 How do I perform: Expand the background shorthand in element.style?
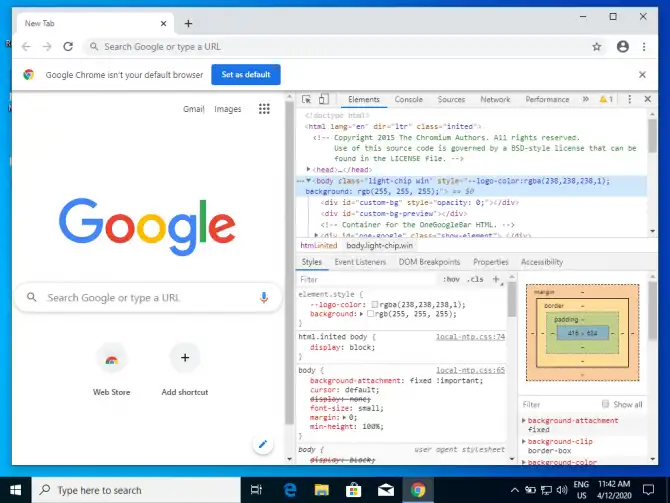pyautogui.click(x=361, y=314)
